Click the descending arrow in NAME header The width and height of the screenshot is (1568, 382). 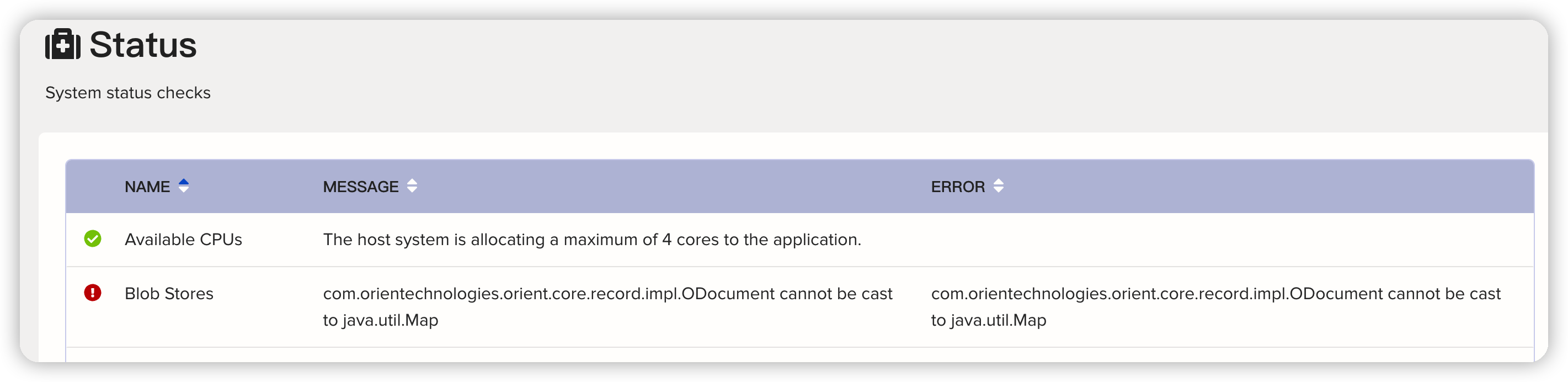pyautogui.click(x=183, y=190)
